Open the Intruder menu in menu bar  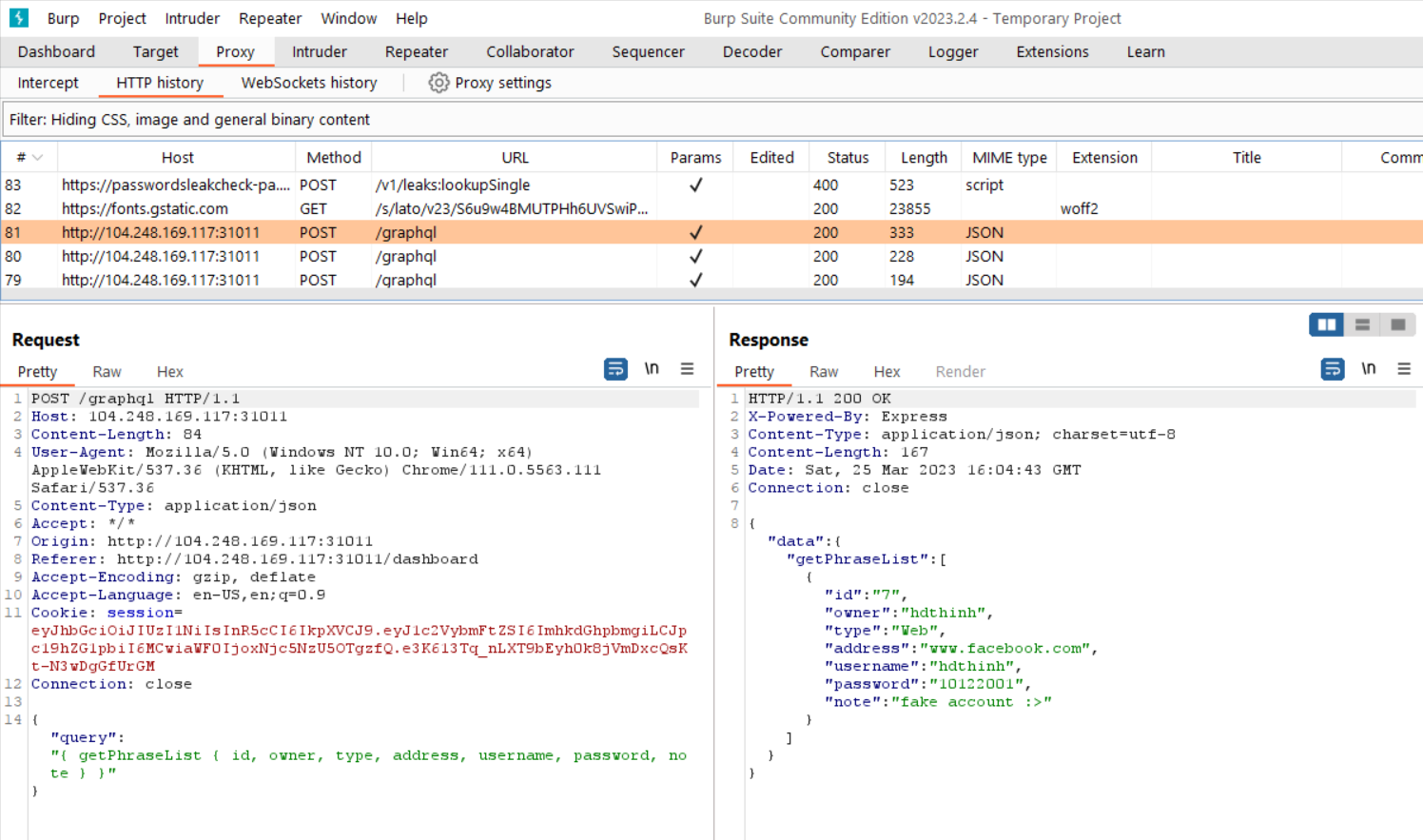click(x=192, y=18)
